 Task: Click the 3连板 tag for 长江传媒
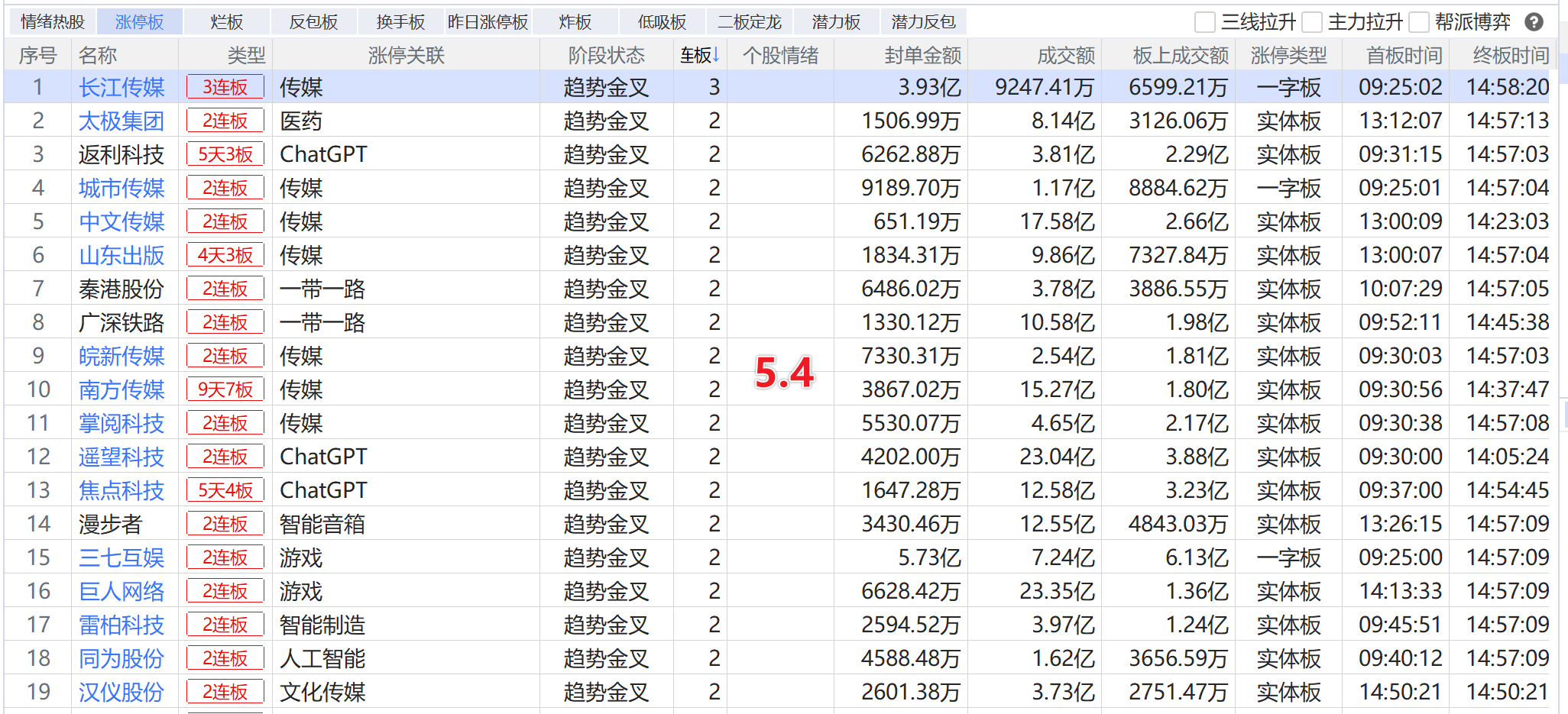[x=225, y=87]
